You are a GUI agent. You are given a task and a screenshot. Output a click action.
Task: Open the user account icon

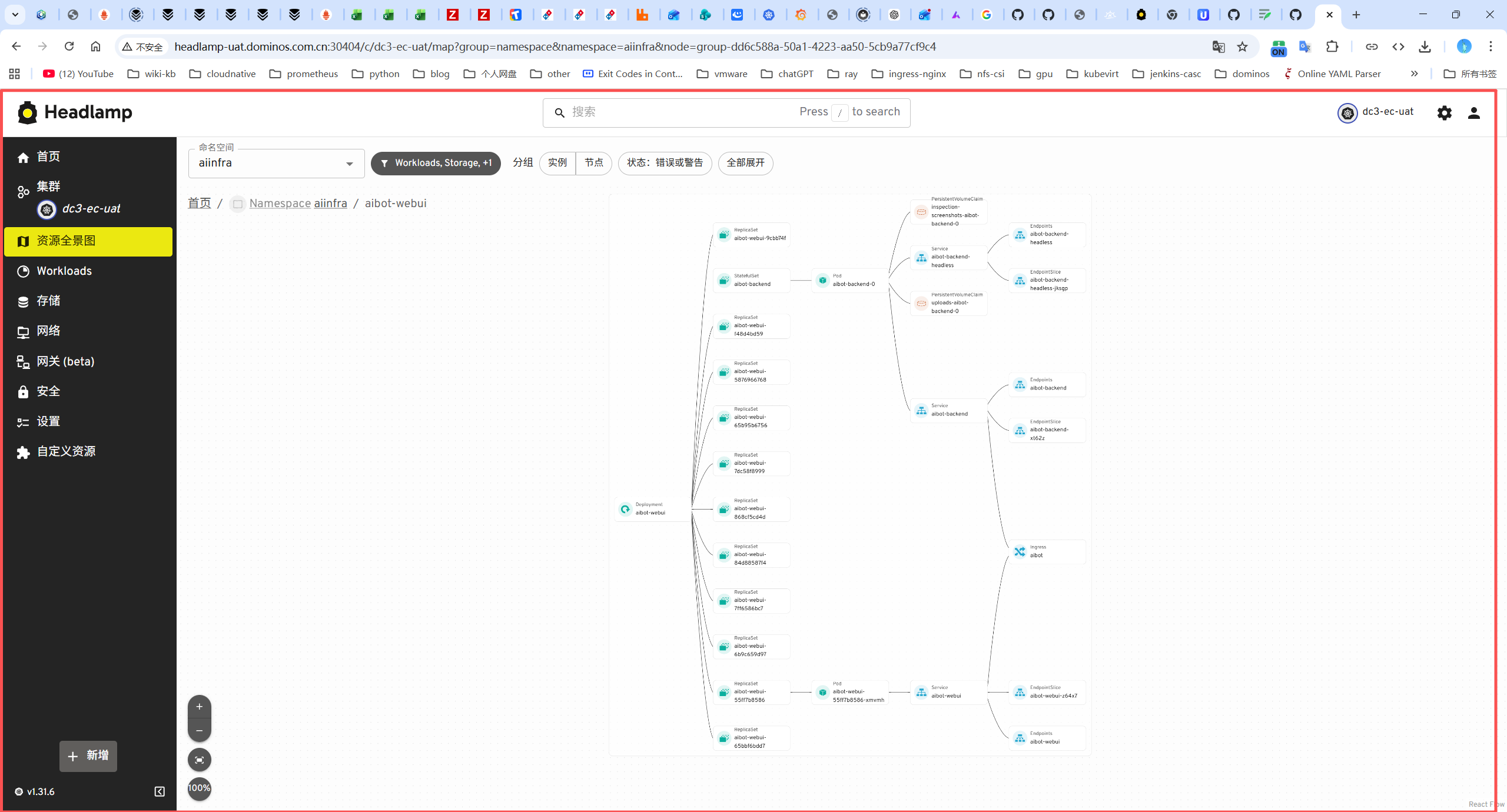tap(1474, 112)
